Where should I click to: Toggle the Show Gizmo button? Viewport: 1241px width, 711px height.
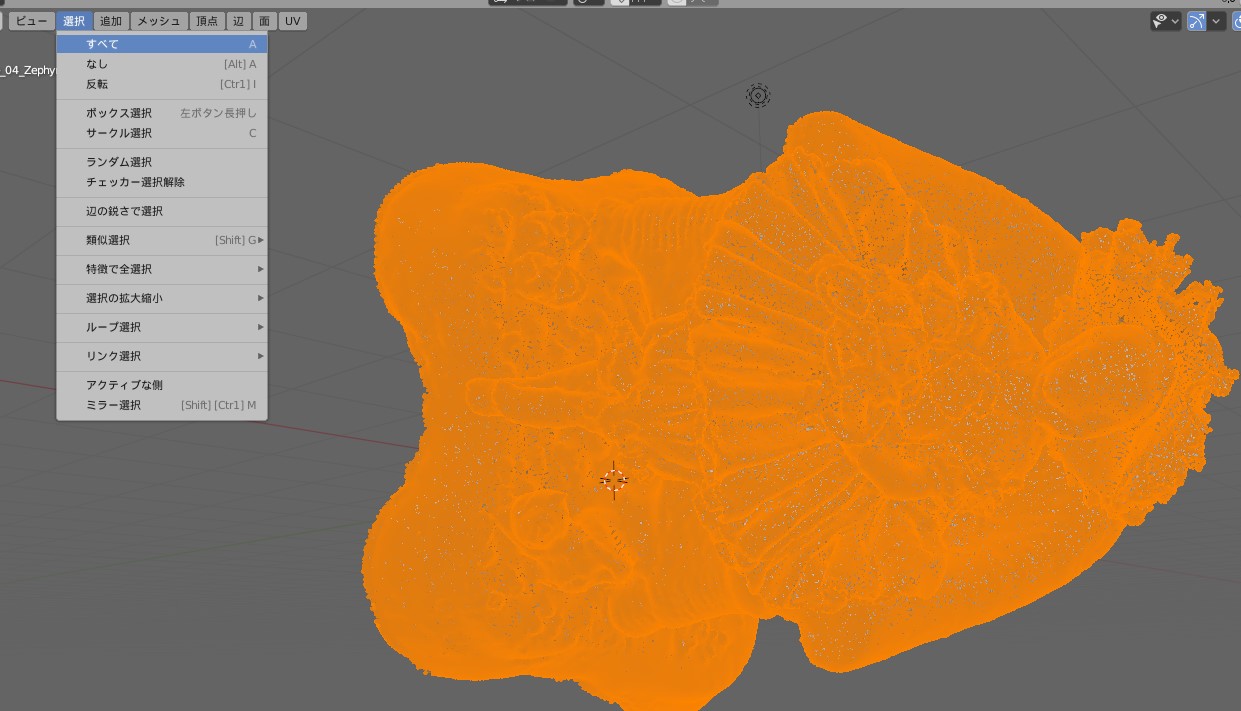(1197, 21)
